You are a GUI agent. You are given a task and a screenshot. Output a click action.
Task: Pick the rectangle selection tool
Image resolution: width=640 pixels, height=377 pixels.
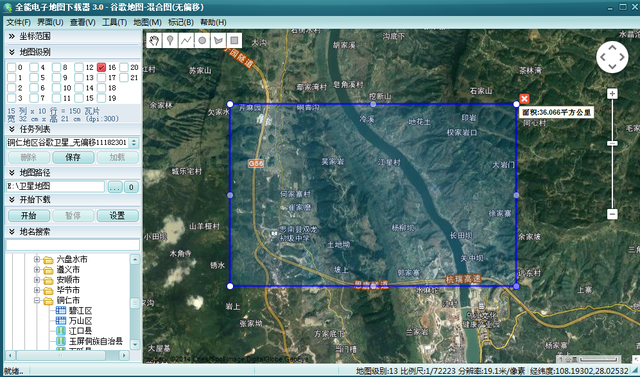234,40
